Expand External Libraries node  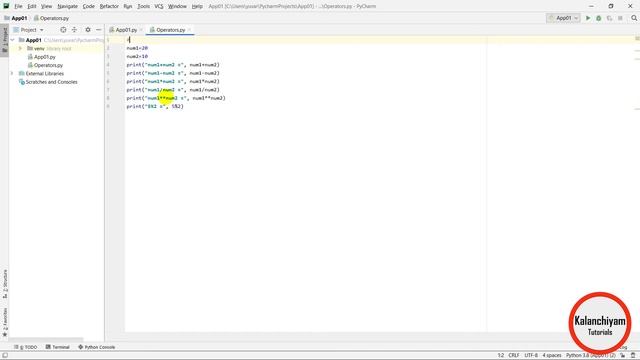click(x=12, y=73)
